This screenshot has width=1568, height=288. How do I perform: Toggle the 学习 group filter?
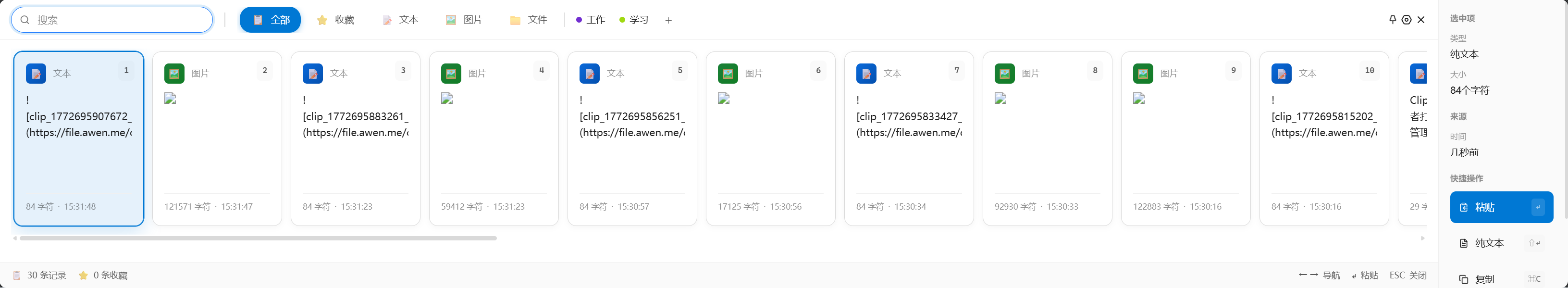(634, 20)
